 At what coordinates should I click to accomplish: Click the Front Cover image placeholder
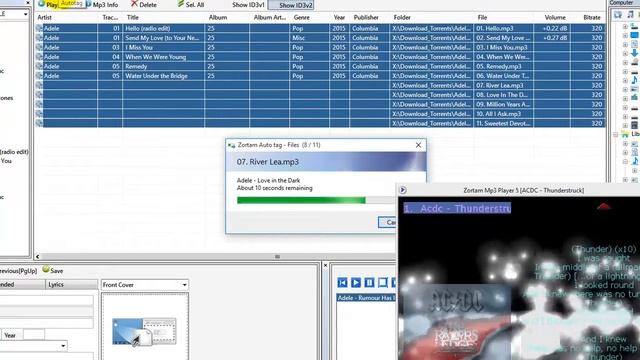[144, 332]
